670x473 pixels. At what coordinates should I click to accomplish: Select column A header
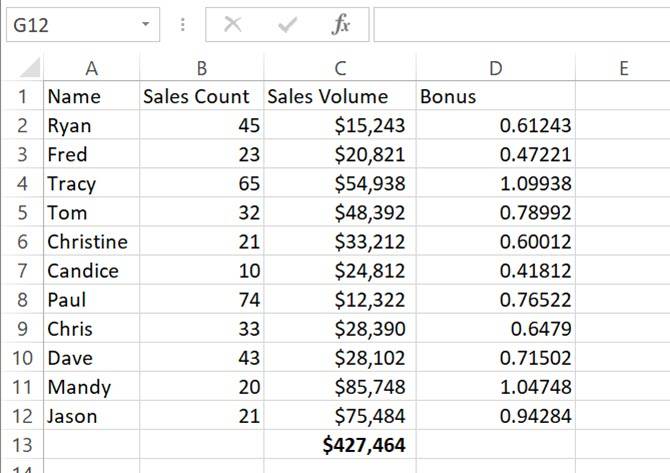[91, 68]
